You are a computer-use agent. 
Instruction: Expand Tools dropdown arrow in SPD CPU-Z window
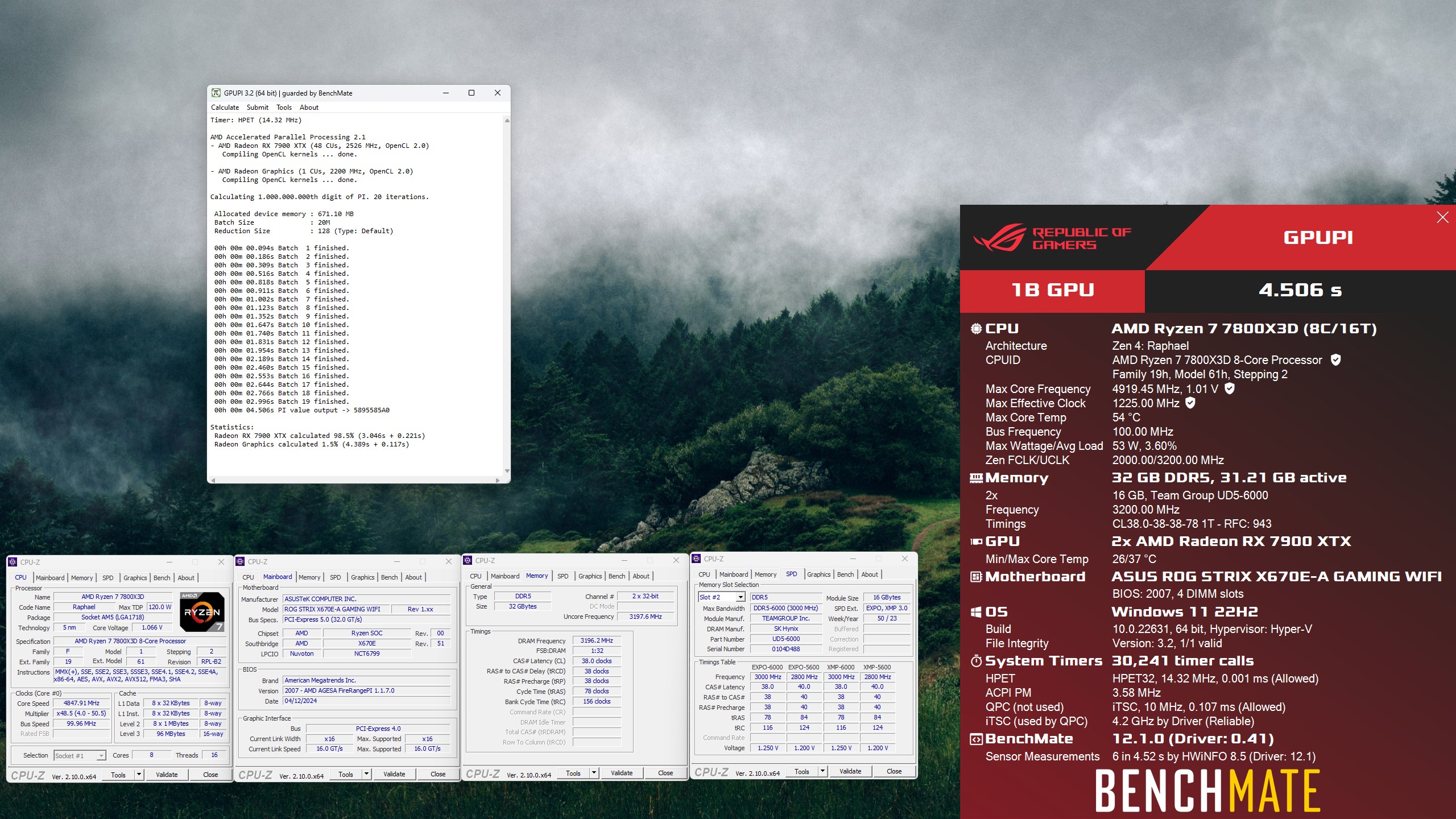click(x=822, y=771)
